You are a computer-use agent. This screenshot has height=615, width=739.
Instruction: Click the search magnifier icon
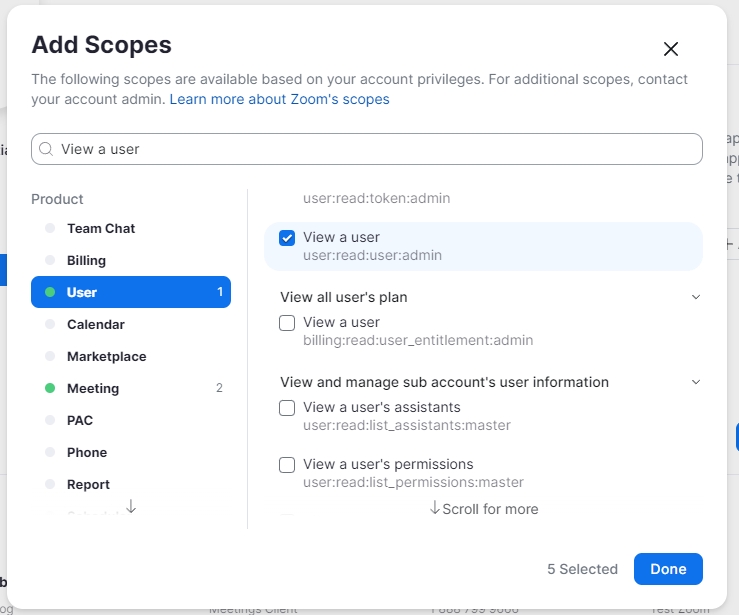(x=46, y=149)
